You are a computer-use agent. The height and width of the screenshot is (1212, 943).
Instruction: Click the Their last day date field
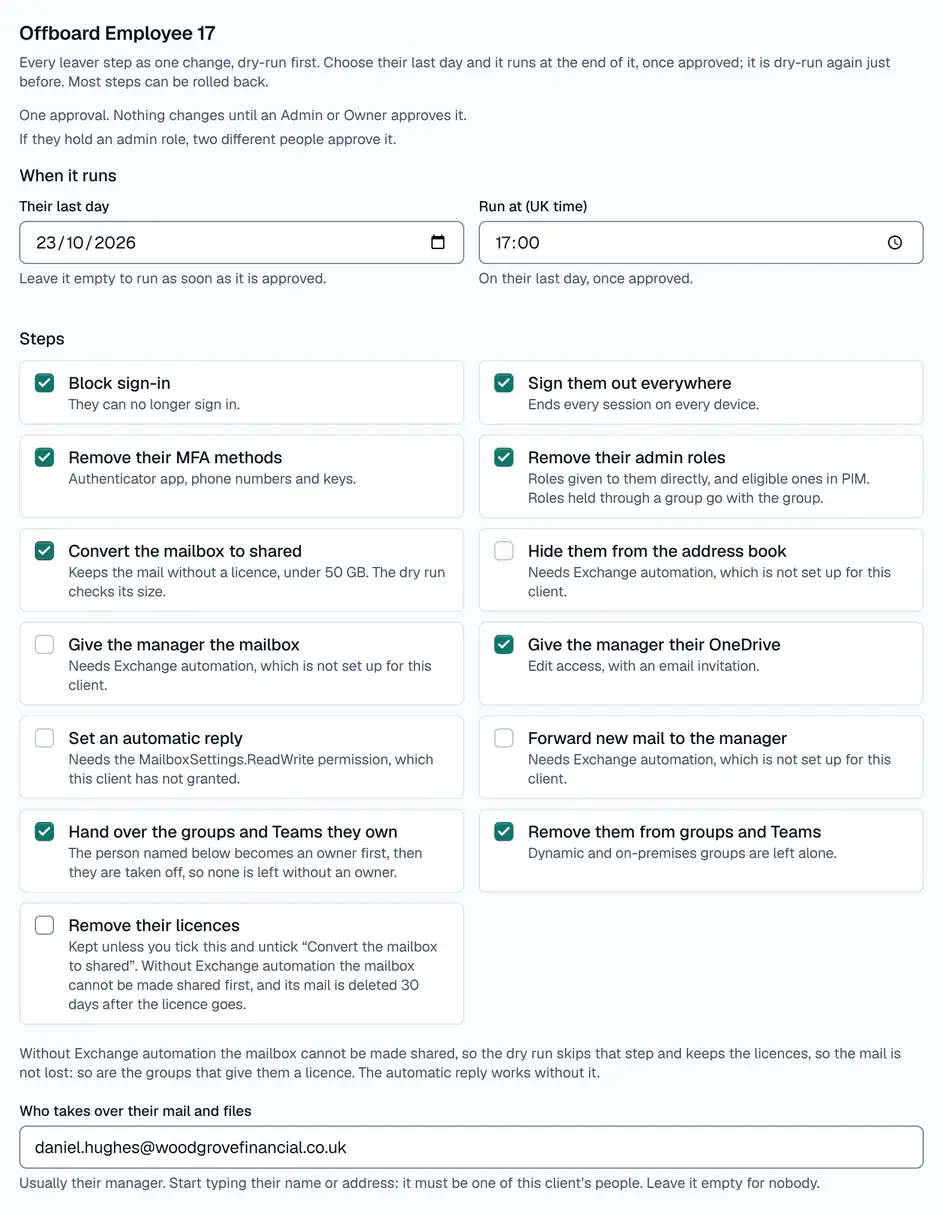click(241, 243)
